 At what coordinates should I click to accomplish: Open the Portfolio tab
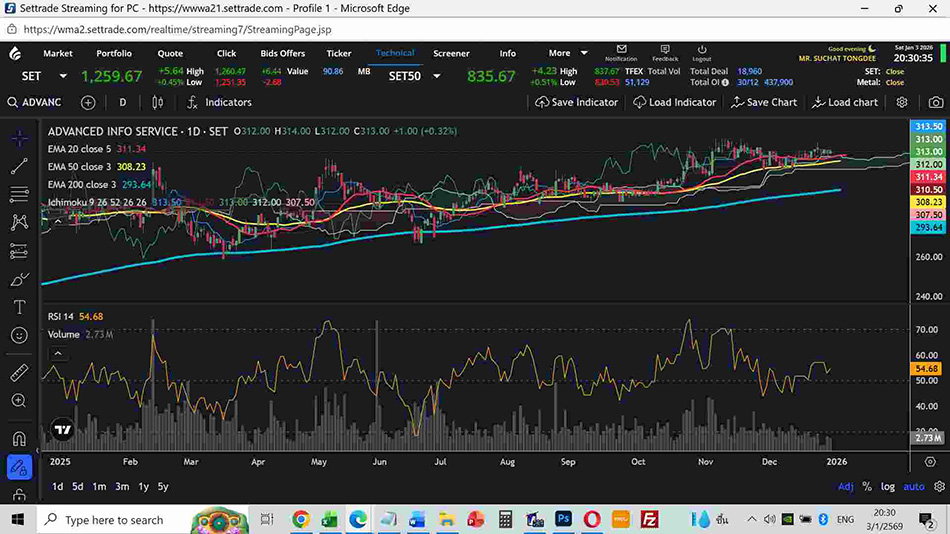point(114,53)
